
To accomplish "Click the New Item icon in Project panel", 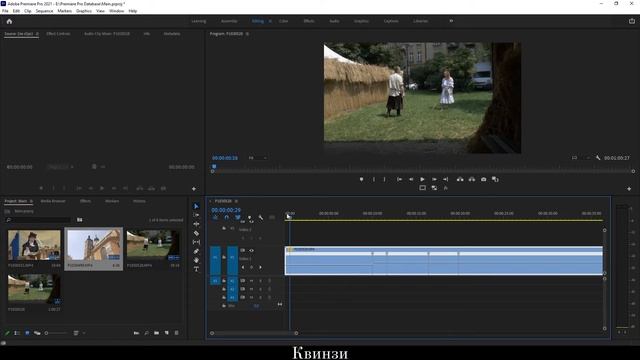I will point(167,333).
